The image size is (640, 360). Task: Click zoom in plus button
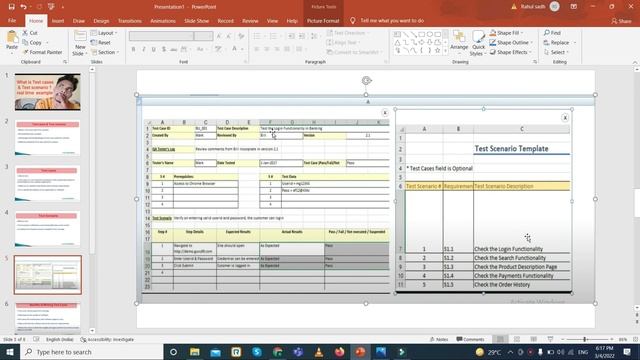(x=611, y=339)
